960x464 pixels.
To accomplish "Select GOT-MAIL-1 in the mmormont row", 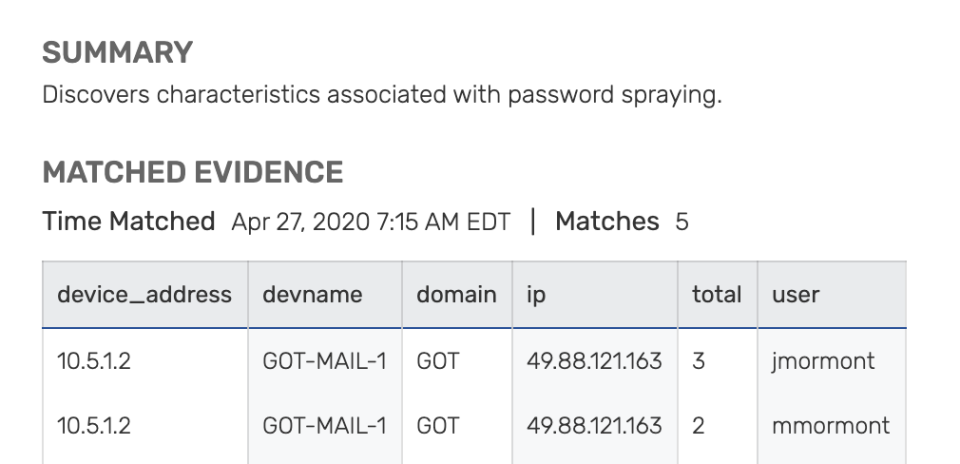I will point(324,426).
